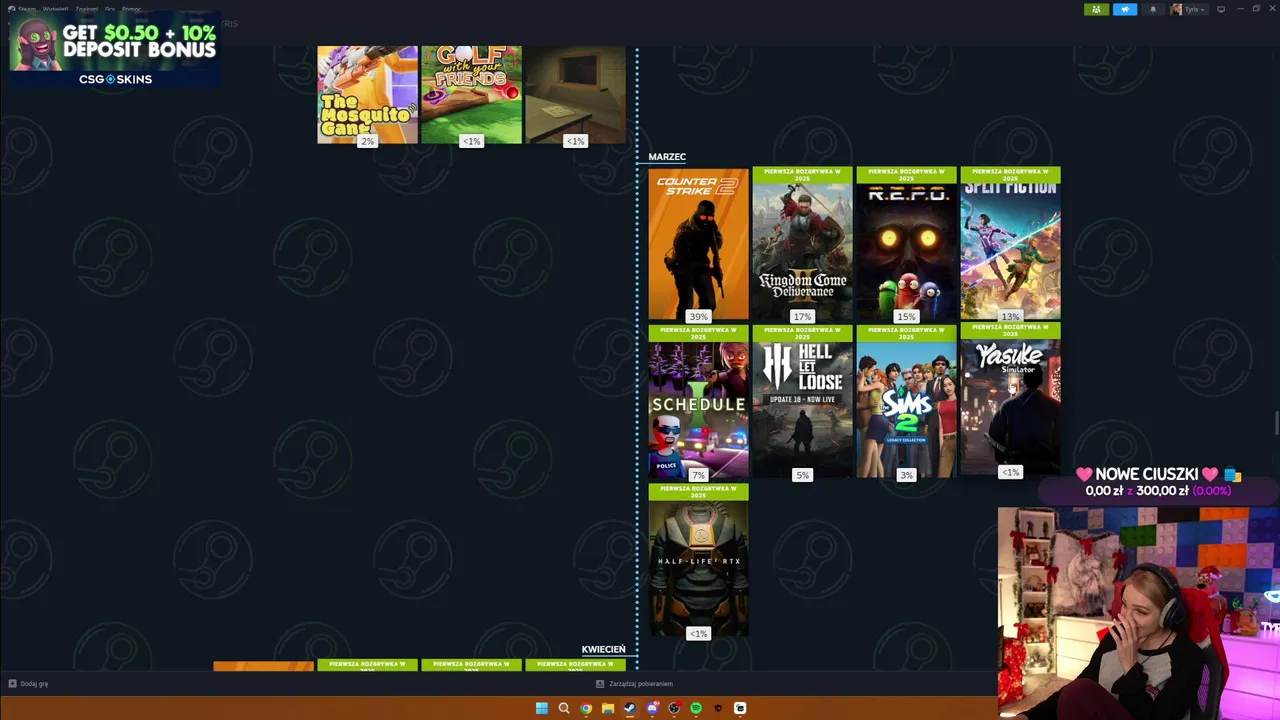Open the R.E.P.O. game tile
The image size is (1280, 720).
[906, 244]
